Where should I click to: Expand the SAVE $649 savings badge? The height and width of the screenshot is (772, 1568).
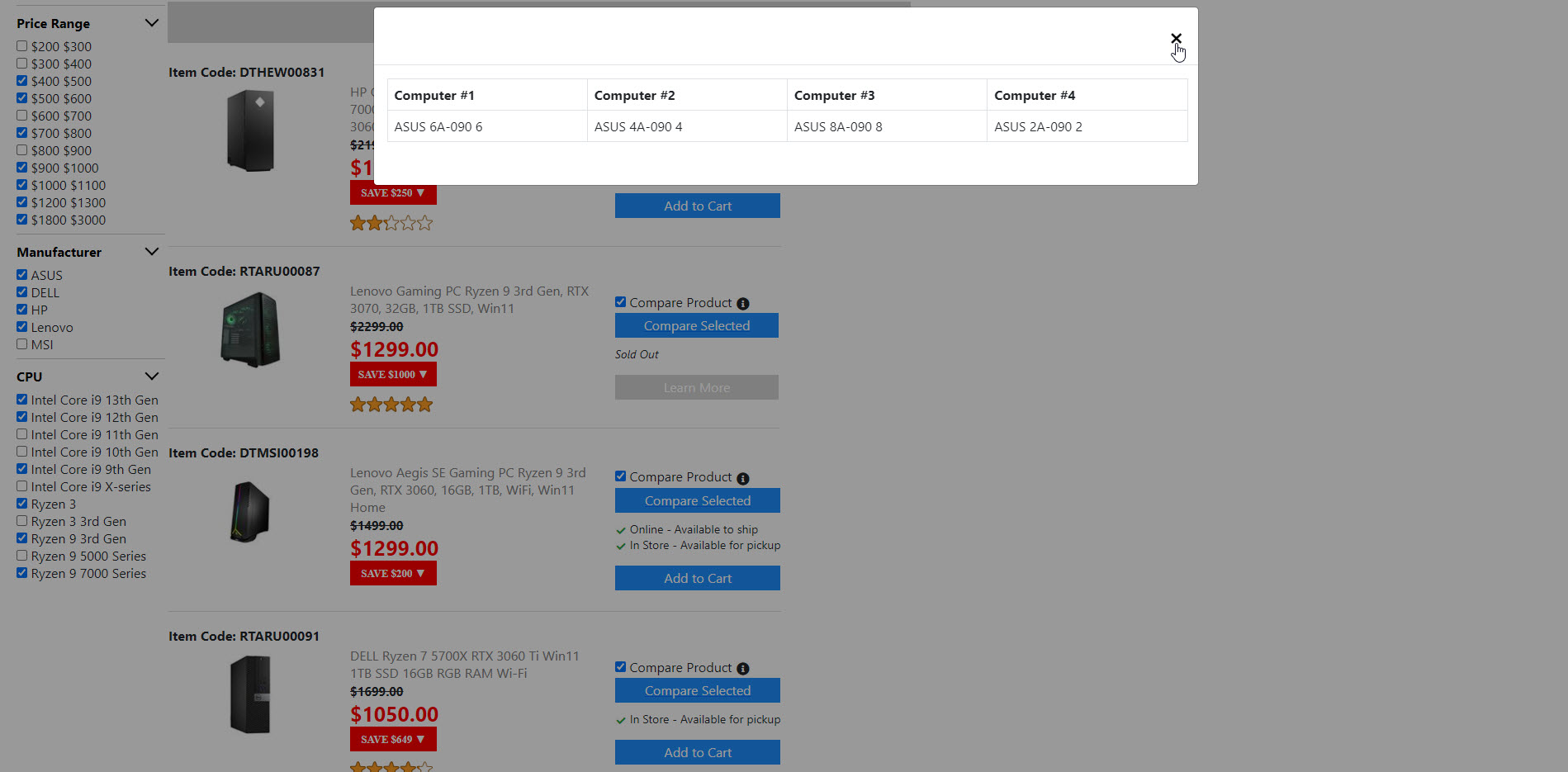(x=393, y=739)
